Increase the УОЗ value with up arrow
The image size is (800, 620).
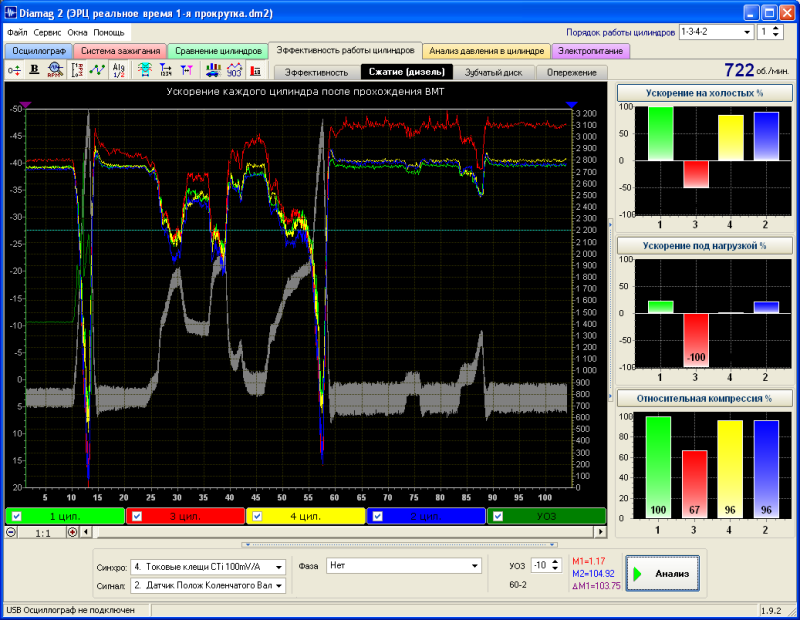coord(555,562)
